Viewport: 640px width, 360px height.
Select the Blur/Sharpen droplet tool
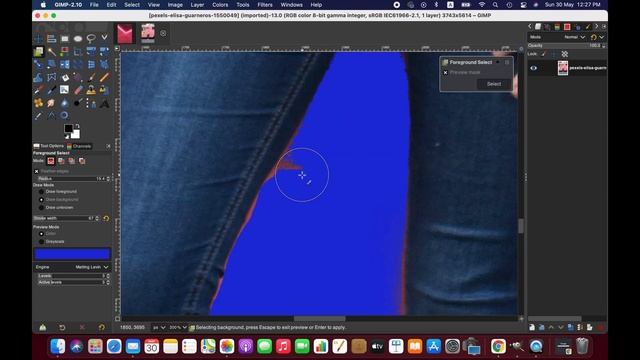(x=64, y=102)
